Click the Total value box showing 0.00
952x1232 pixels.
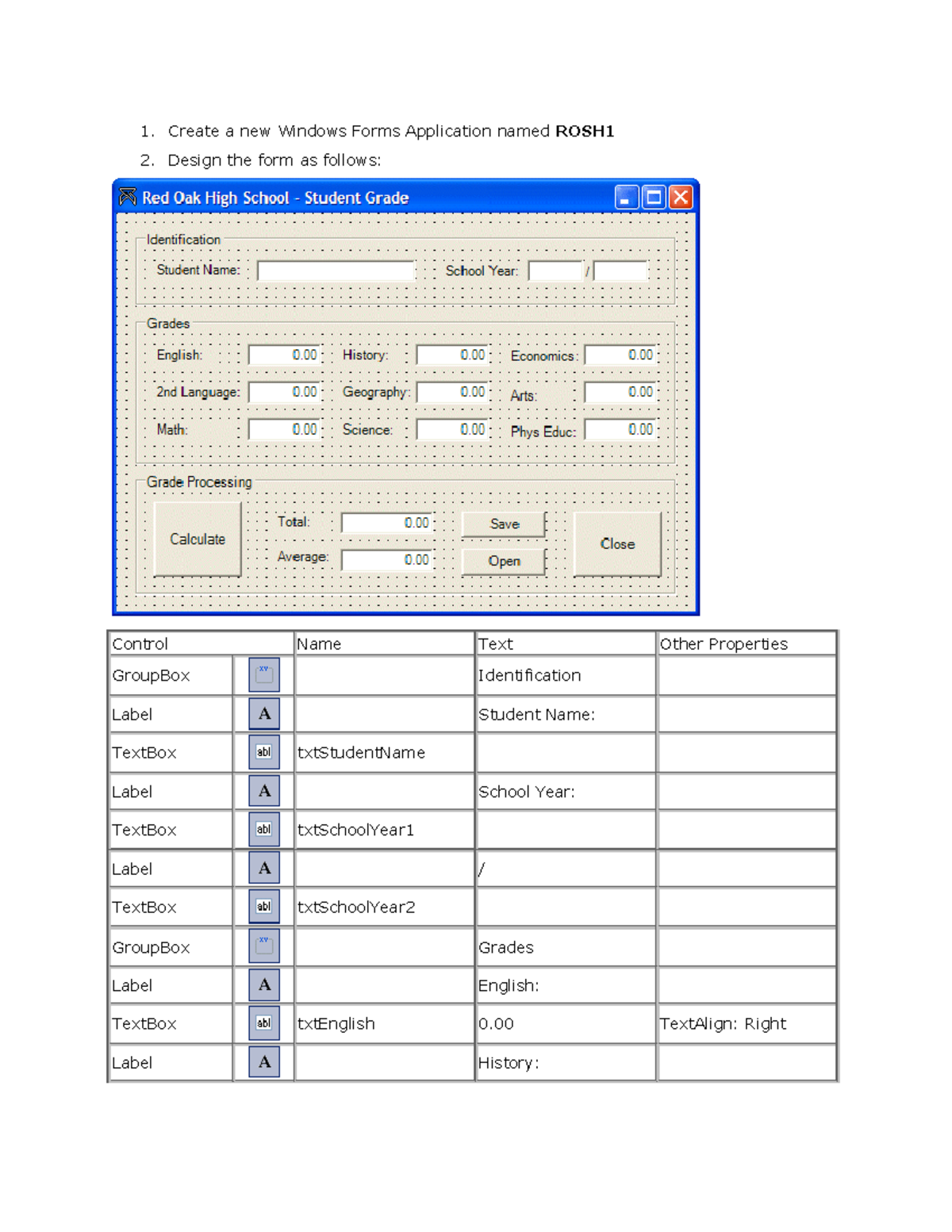click(385, 522)
